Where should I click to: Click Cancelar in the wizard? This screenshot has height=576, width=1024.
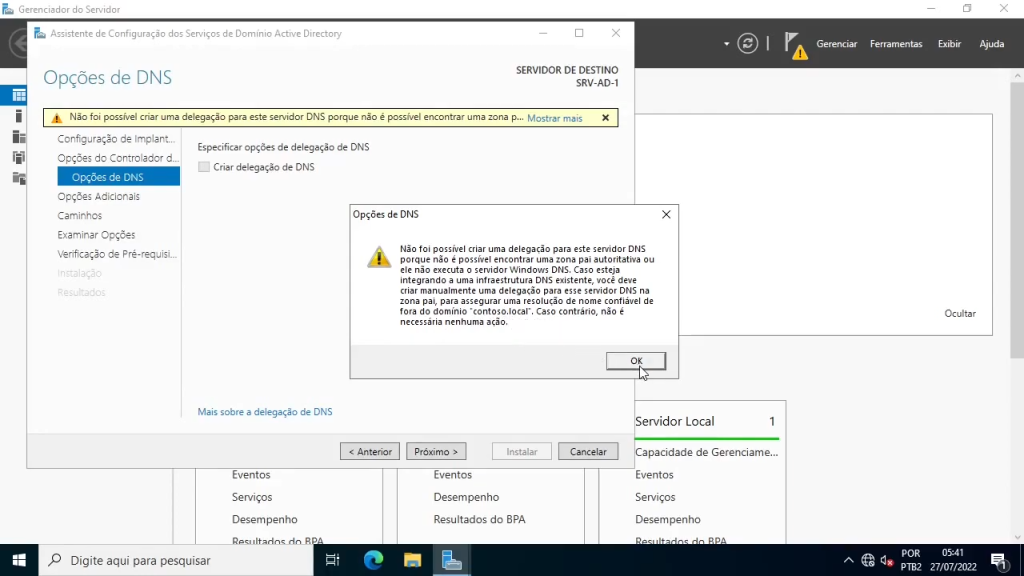tap(588, 451)
